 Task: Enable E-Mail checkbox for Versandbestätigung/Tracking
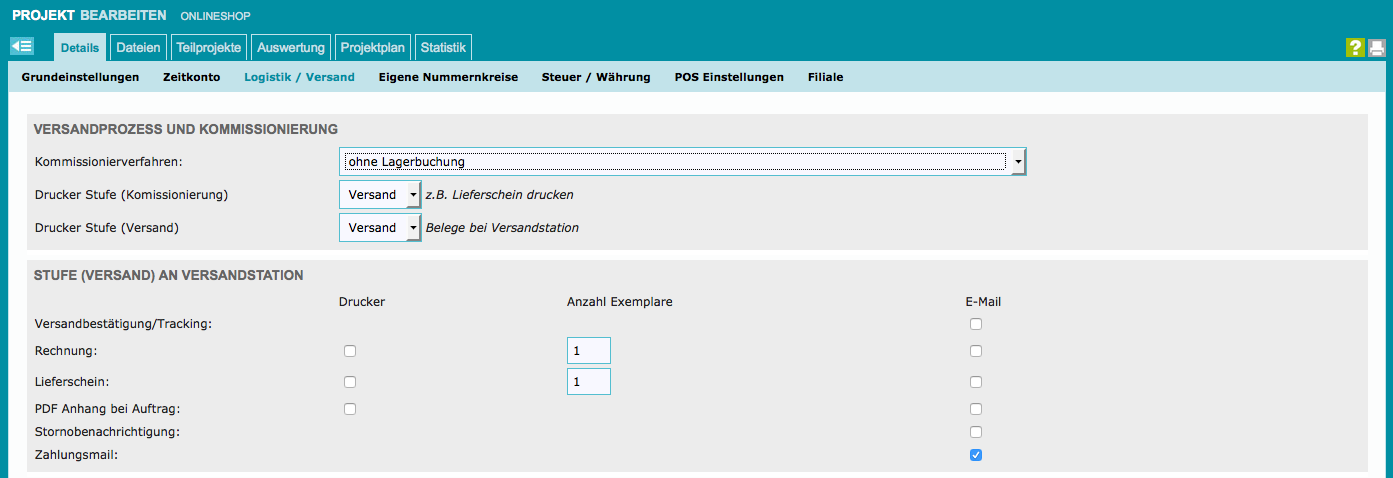(976, 324)
